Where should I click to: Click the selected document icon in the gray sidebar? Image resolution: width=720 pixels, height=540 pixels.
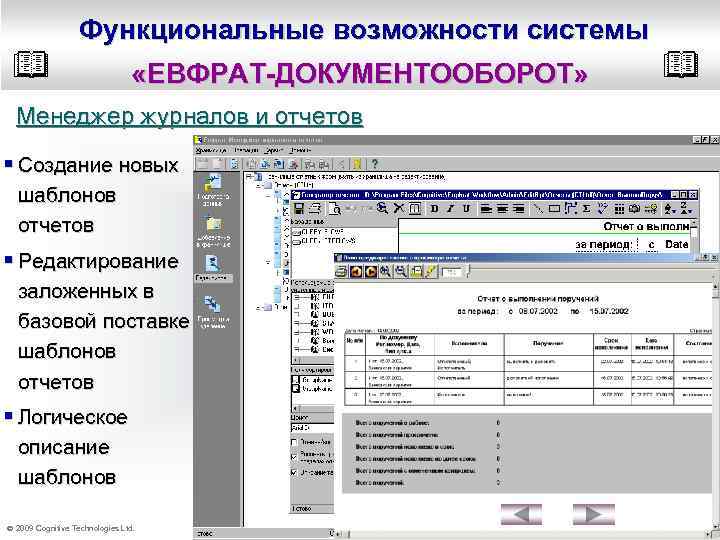click(213, 264)
